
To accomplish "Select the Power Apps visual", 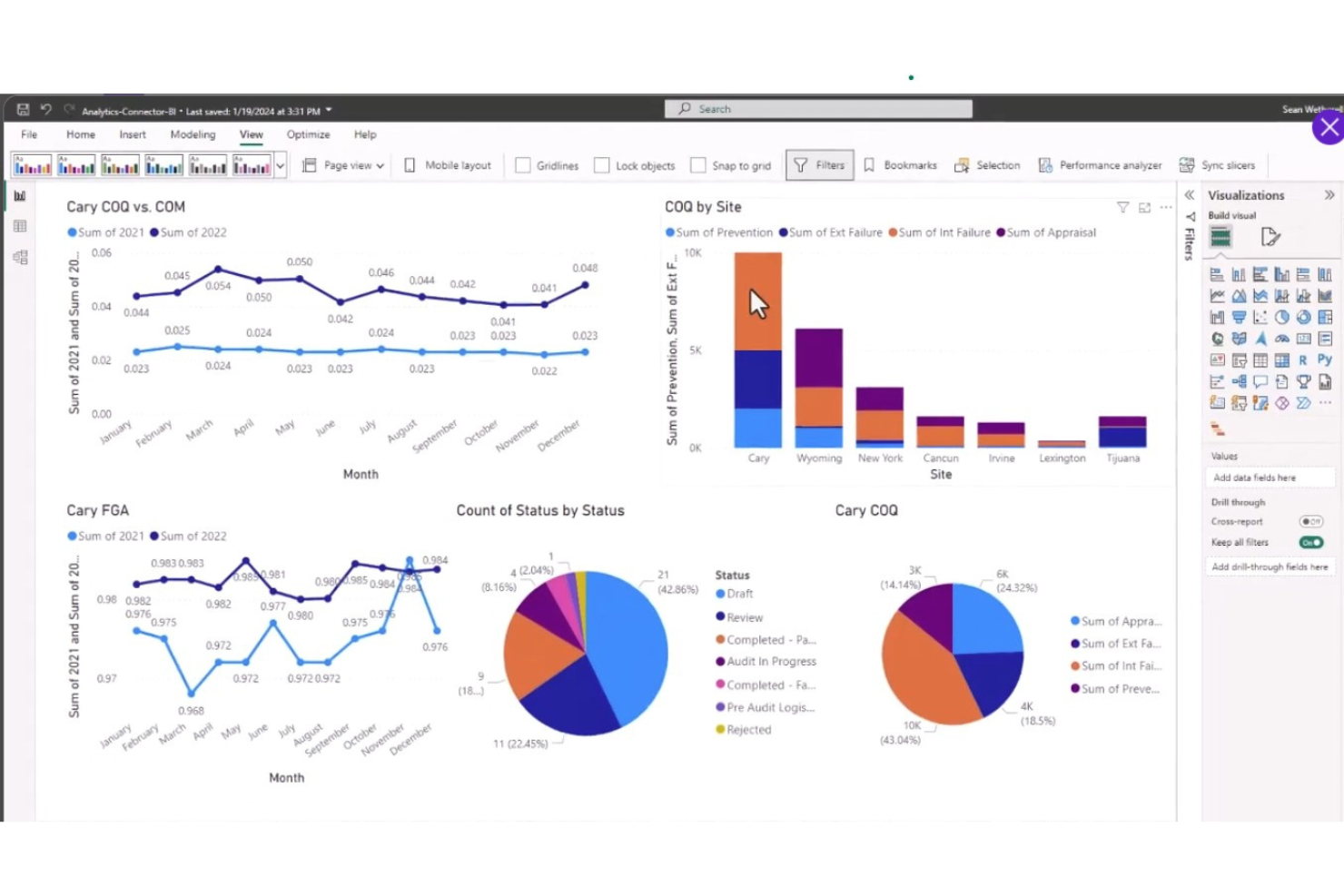I will (x=1282, y=402).
